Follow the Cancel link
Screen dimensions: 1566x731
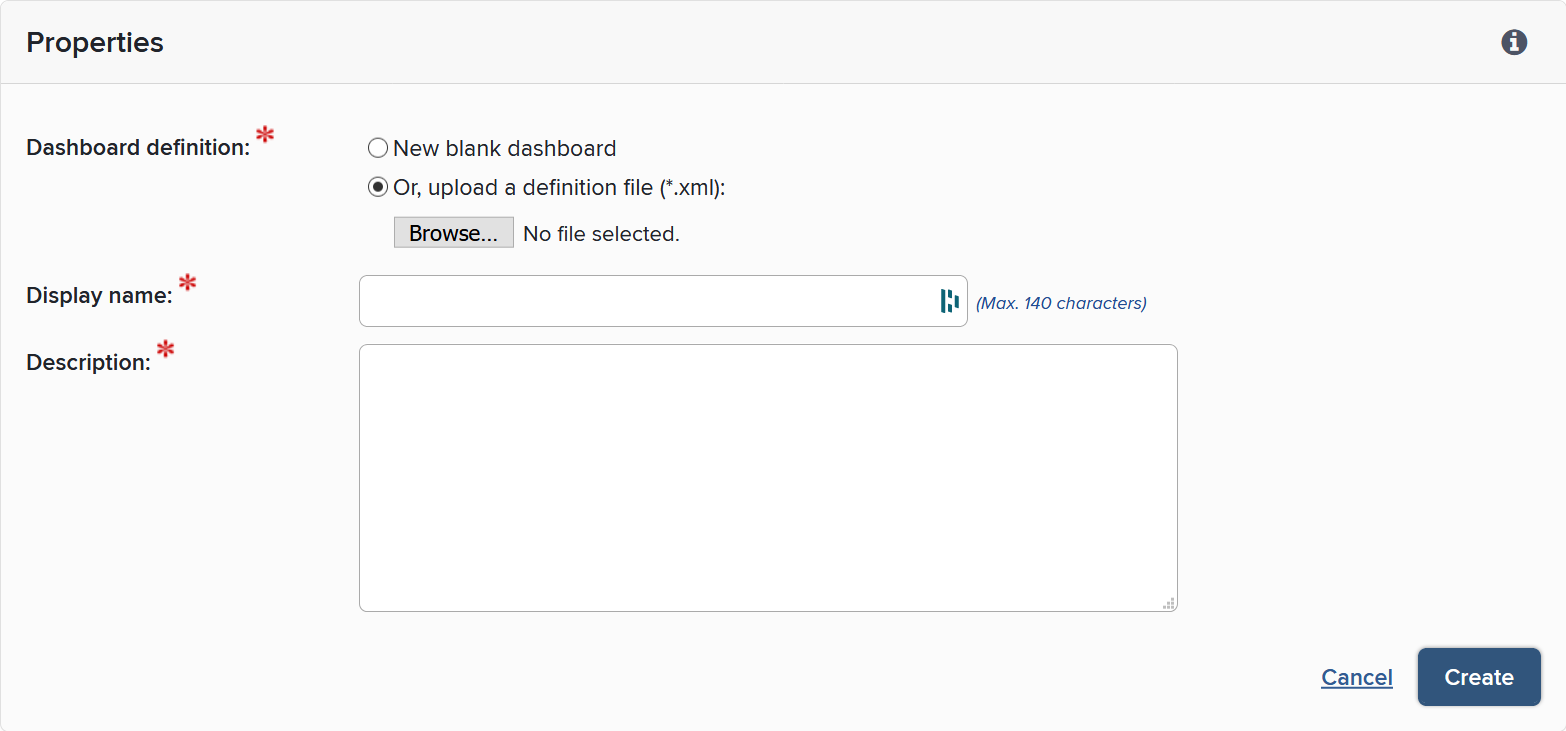click(1356, 677)
